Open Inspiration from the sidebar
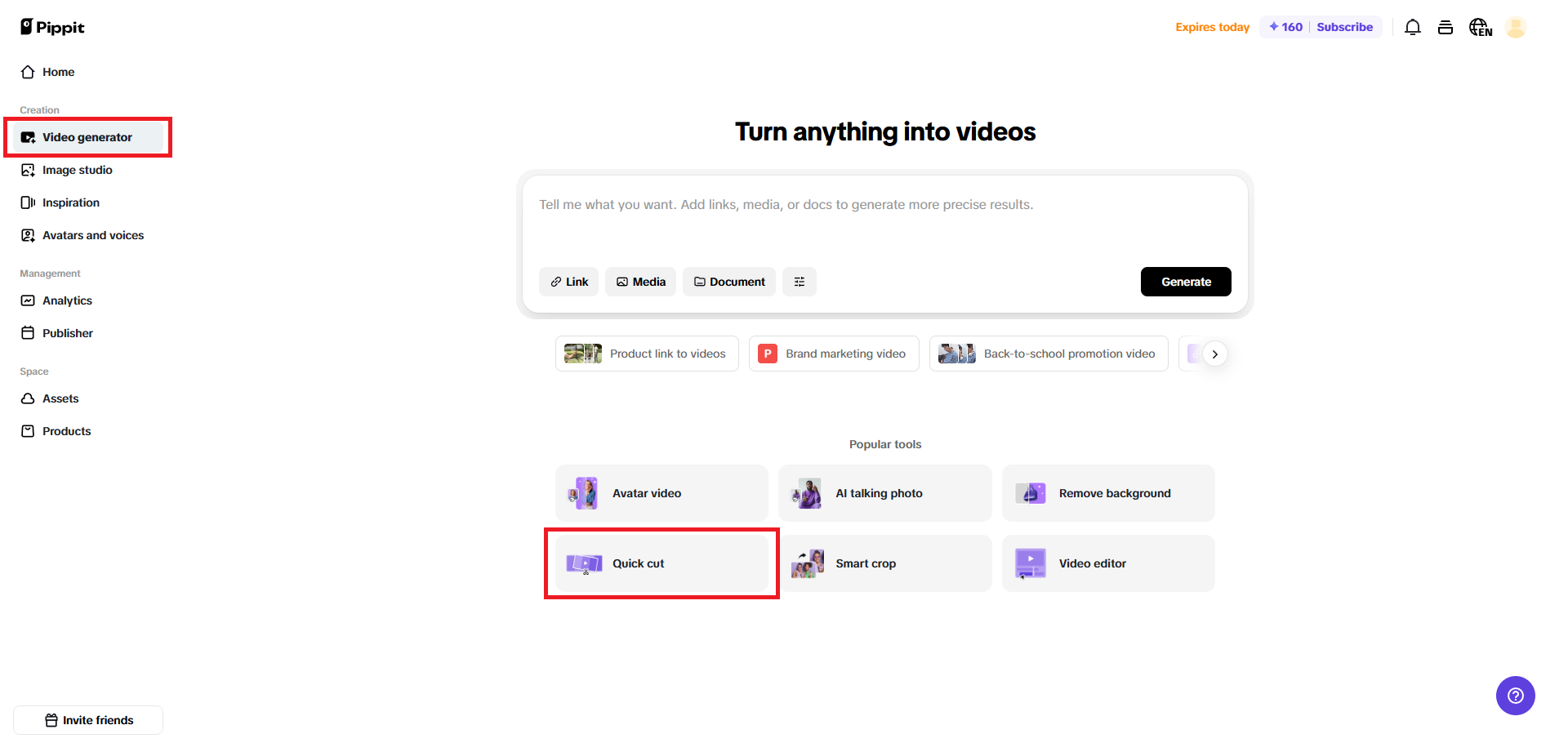Viewport: 1568px width, 743px height. click(88, 202)
